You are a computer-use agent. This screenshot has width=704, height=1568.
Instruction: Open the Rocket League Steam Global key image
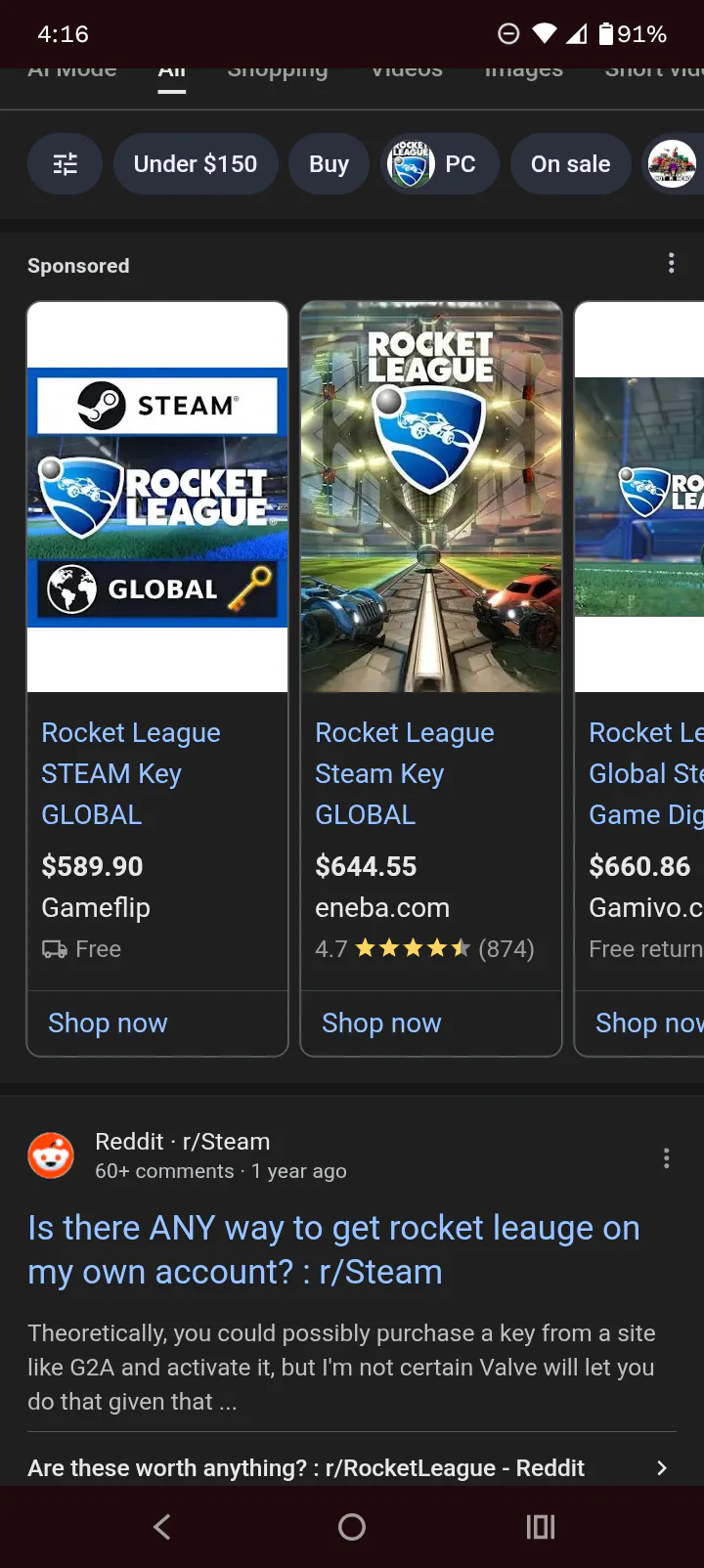click(x=157, y=497)
